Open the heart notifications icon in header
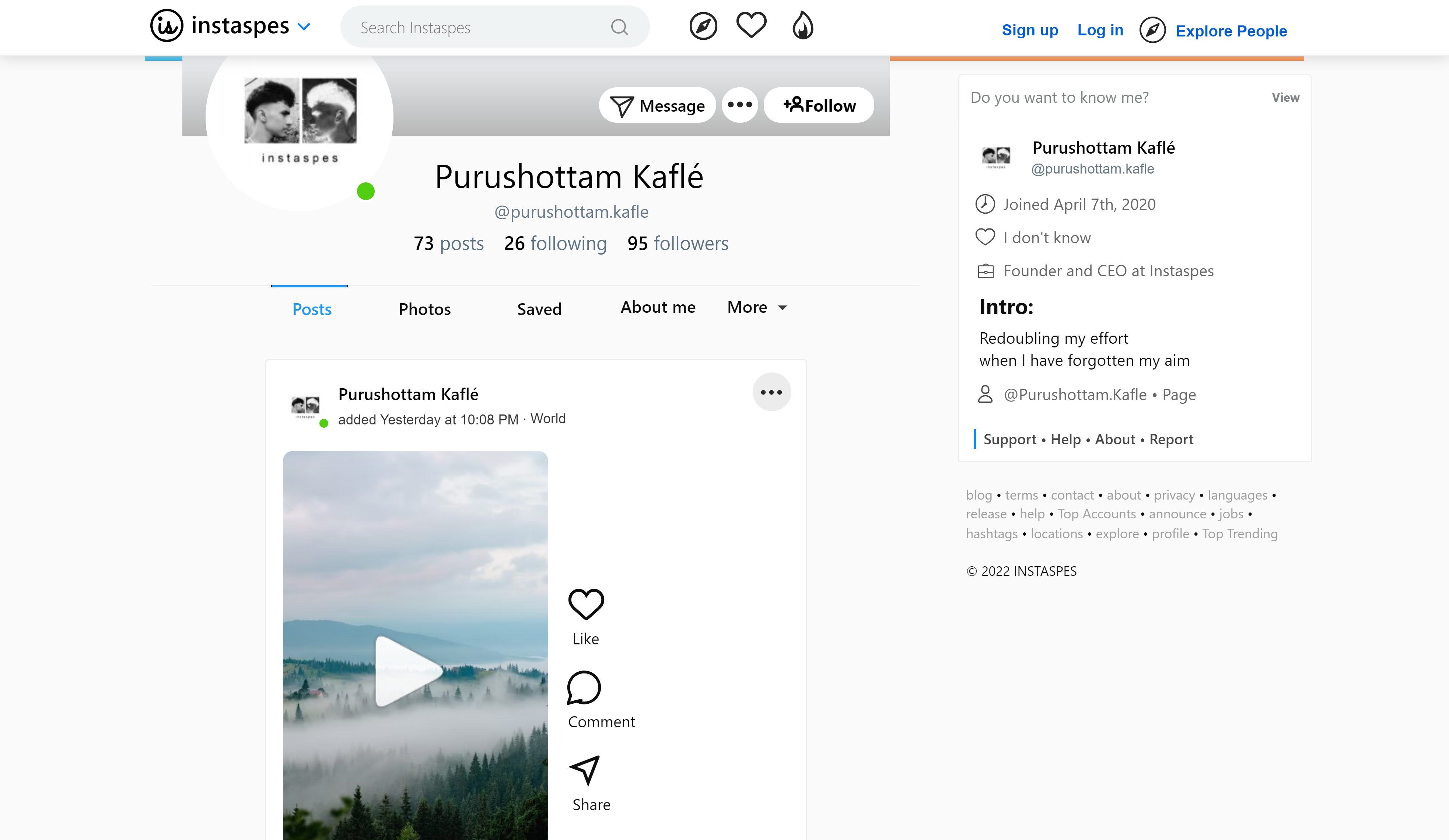 751,25
